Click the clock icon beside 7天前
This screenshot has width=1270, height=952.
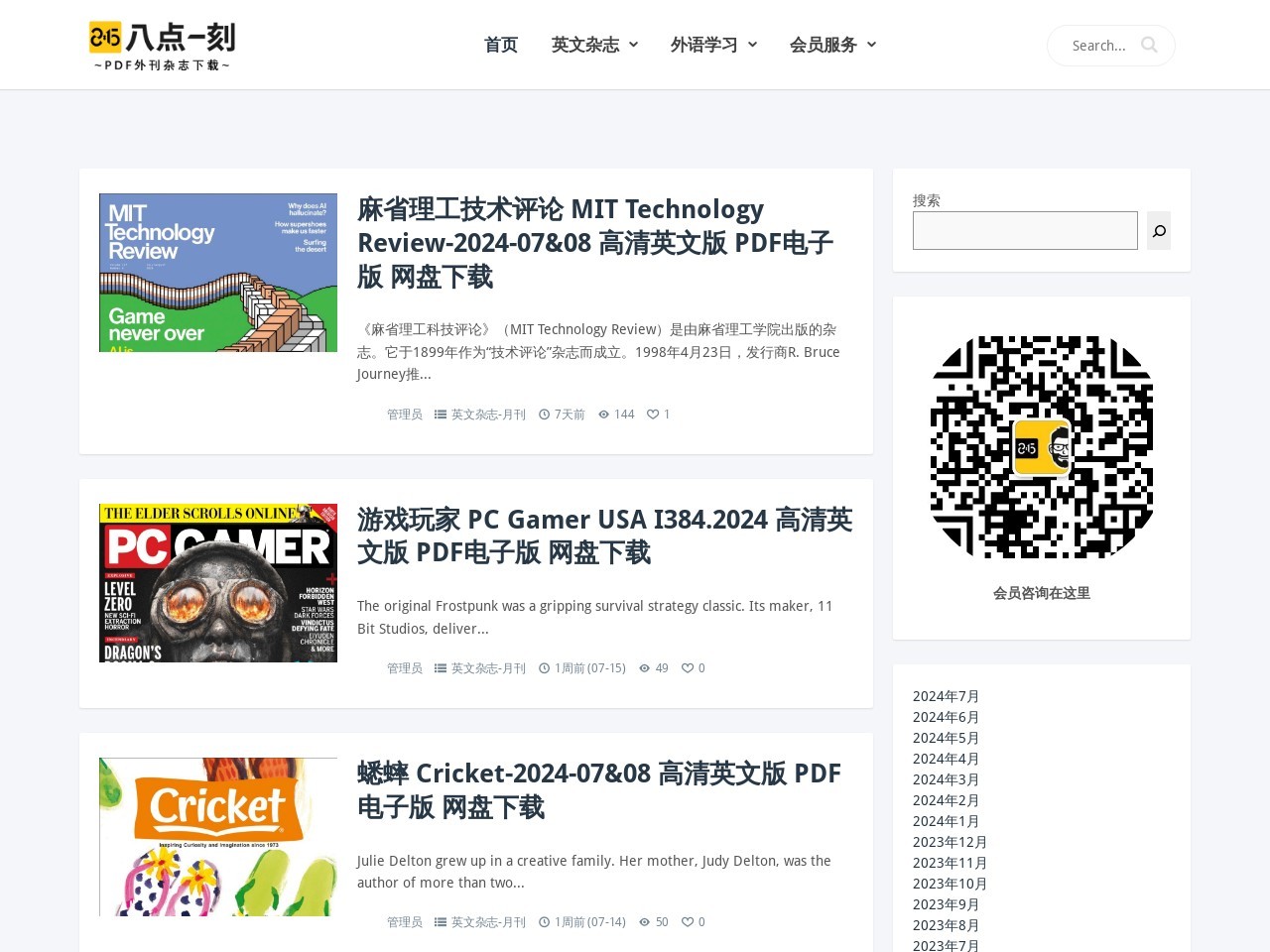click(x=544, y=415)
